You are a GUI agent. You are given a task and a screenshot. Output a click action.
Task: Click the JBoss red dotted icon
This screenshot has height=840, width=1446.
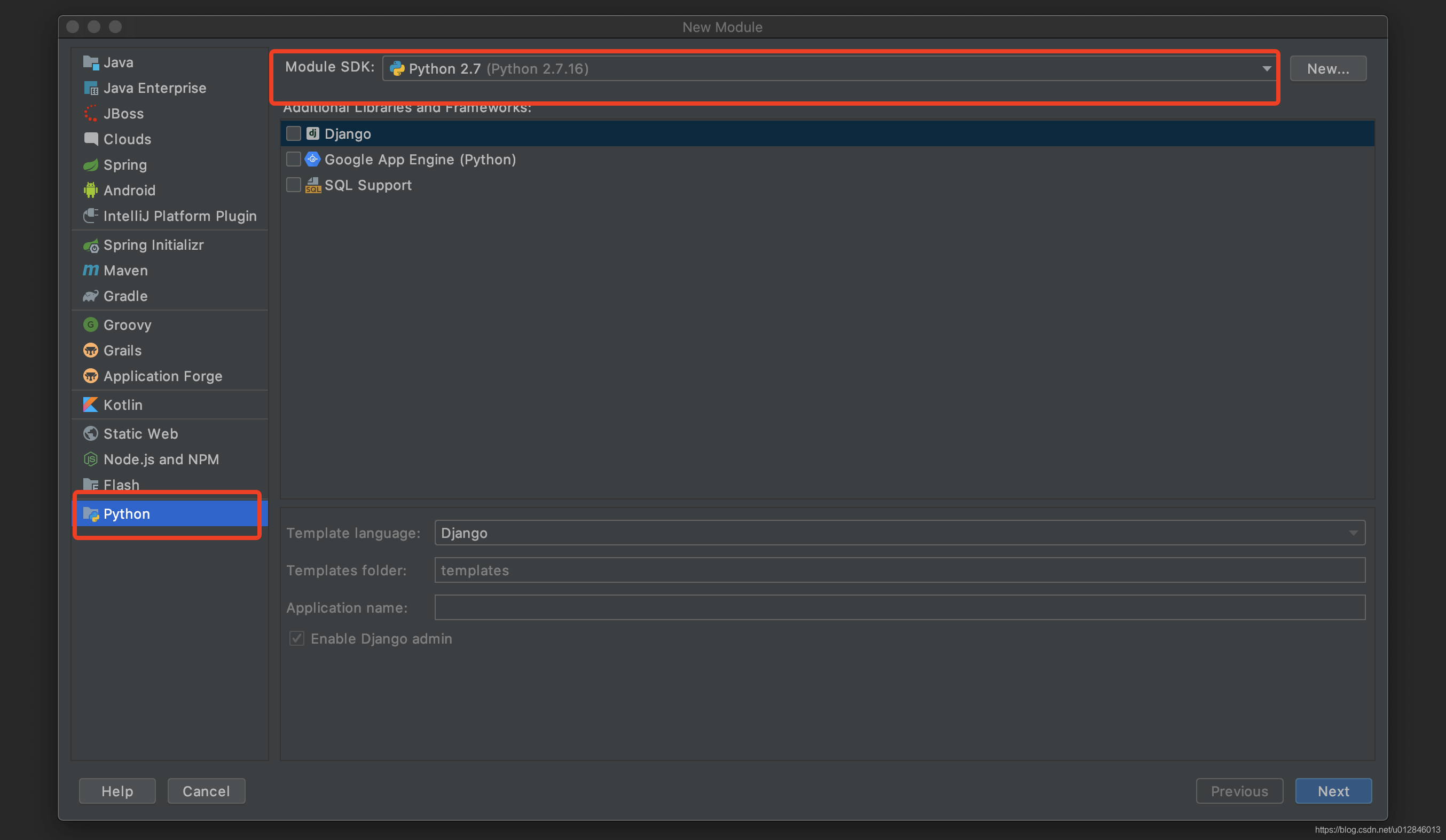pos(91,114)
